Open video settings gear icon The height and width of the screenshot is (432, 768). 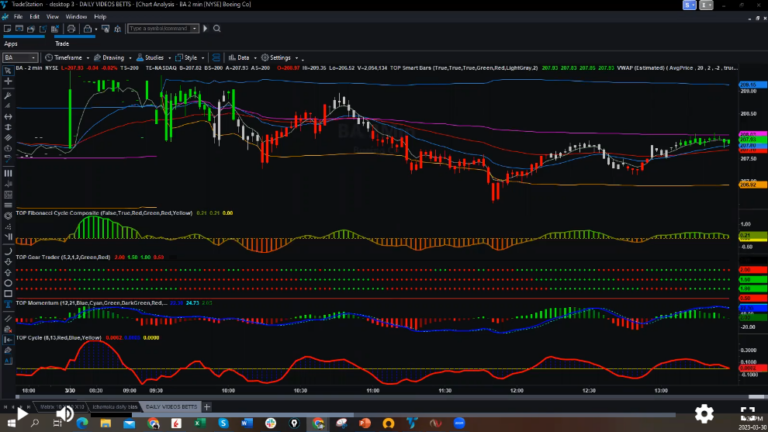click(x=704, y=412)
